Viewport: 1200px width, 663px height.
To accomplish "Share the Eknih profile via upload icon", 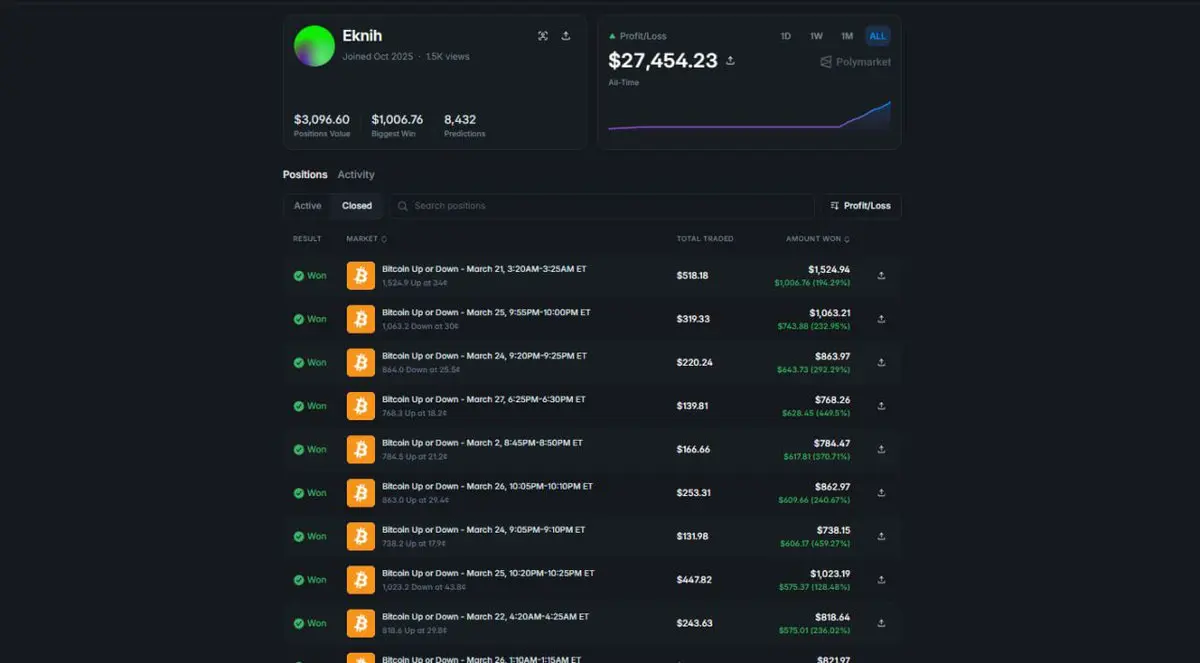I will point(566,36).
